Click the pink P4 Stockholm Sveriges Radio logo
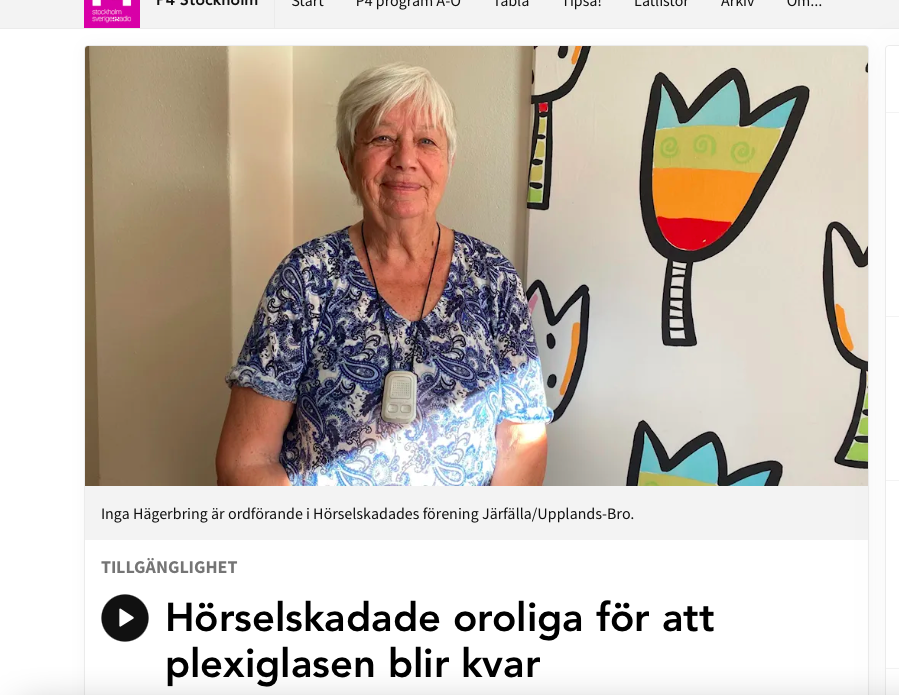The width and height of the screenshot is (899, 695). (112, 11)
